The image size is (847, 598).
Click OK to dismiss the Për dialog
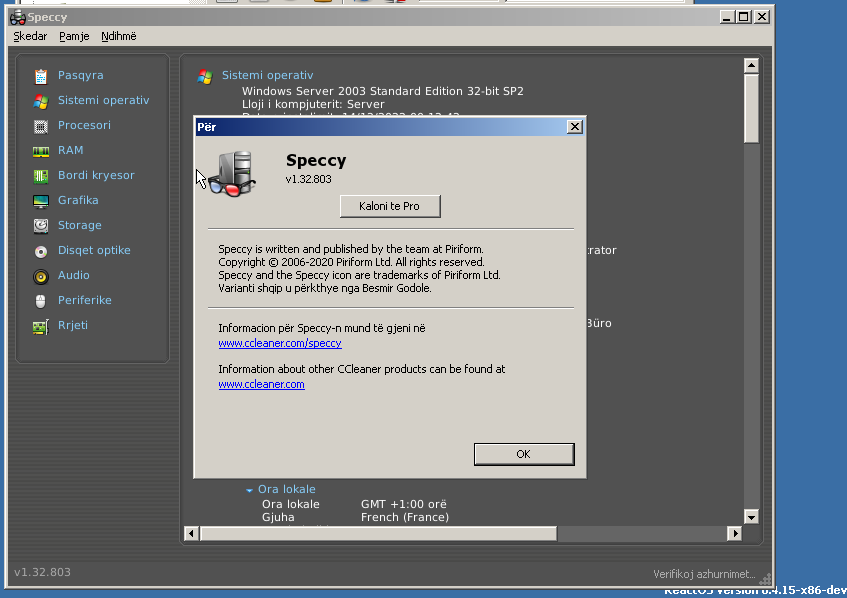pos(523,454)
